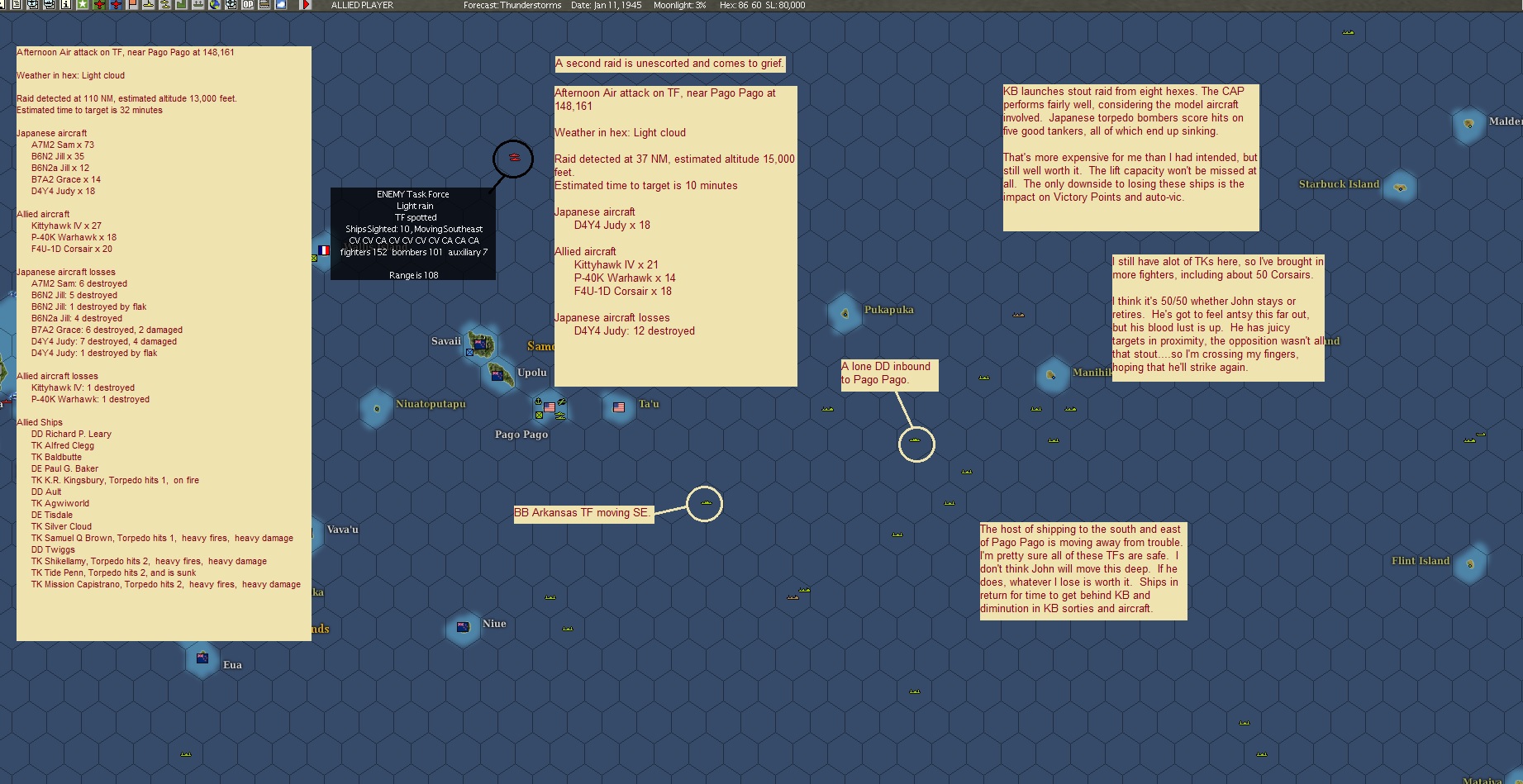Image resolution: width=1523 pixels, height=784 pixels.
Task: Select the US flag at Pago Pago
Action: click(x=550, y=407)
